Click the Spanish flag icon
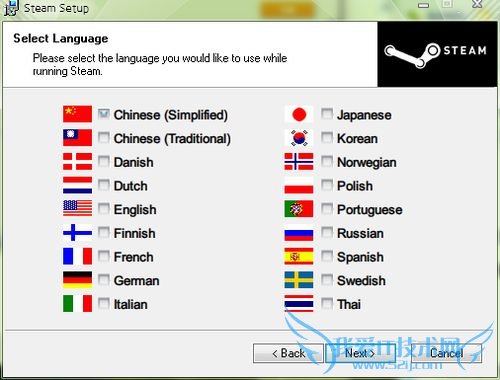The image size is (500, 380). tap(299, 256)
